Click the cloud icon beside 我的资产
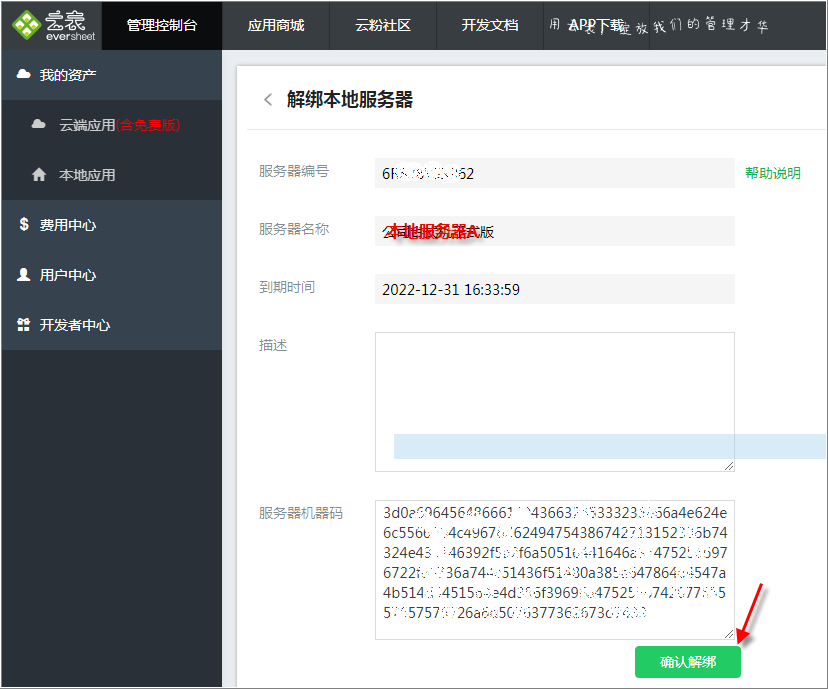 (x=23, y=74)
